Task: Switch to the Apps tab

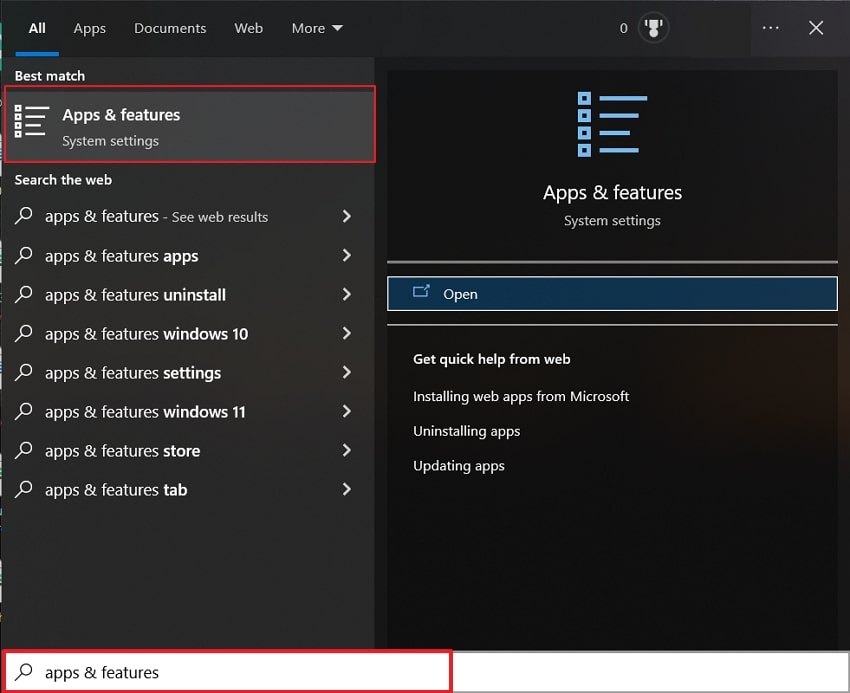Action: pos(89,28)
